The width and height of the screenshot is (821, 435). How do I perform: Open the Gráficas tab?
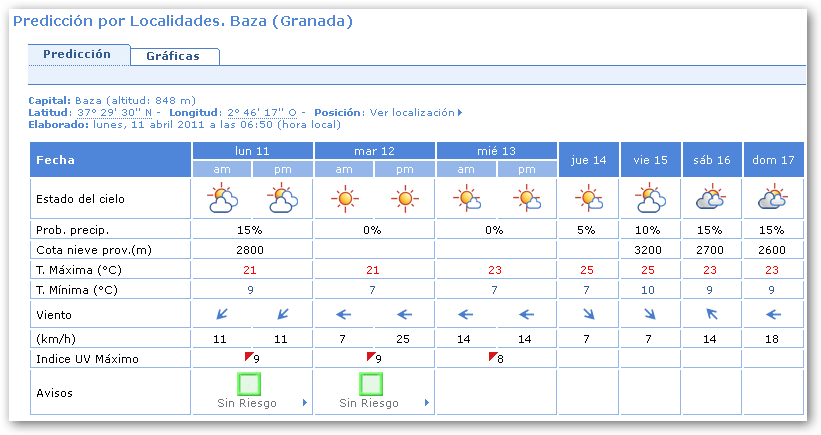[173, 56]
